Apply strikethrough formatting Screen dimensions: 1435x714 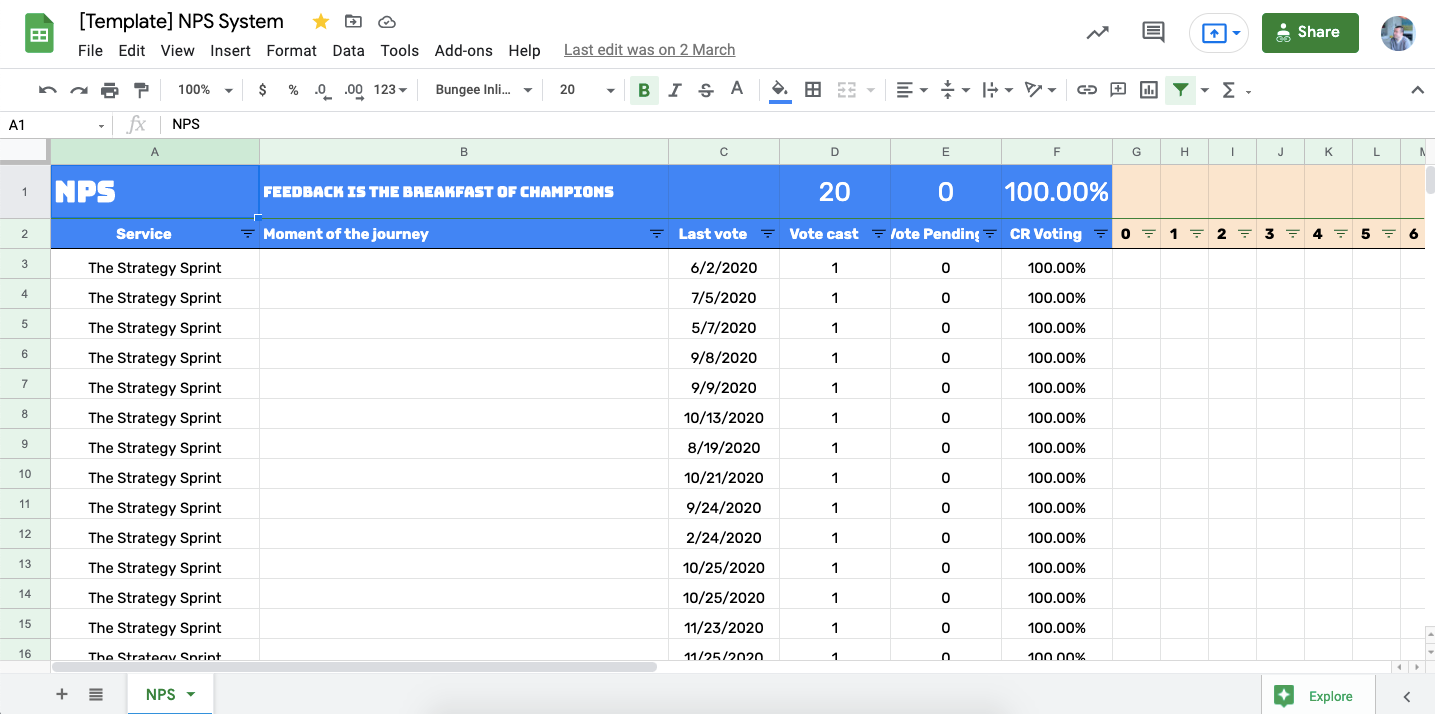(x=706, y=90)
